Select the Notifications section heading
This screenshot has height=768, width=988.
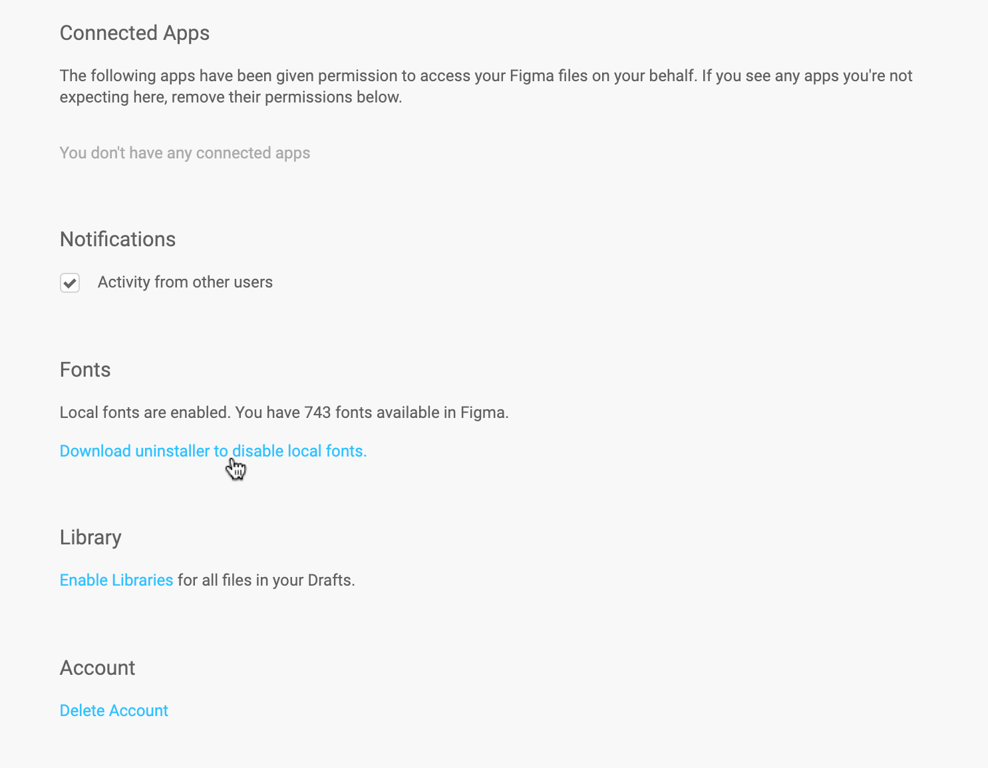(118, 239)
